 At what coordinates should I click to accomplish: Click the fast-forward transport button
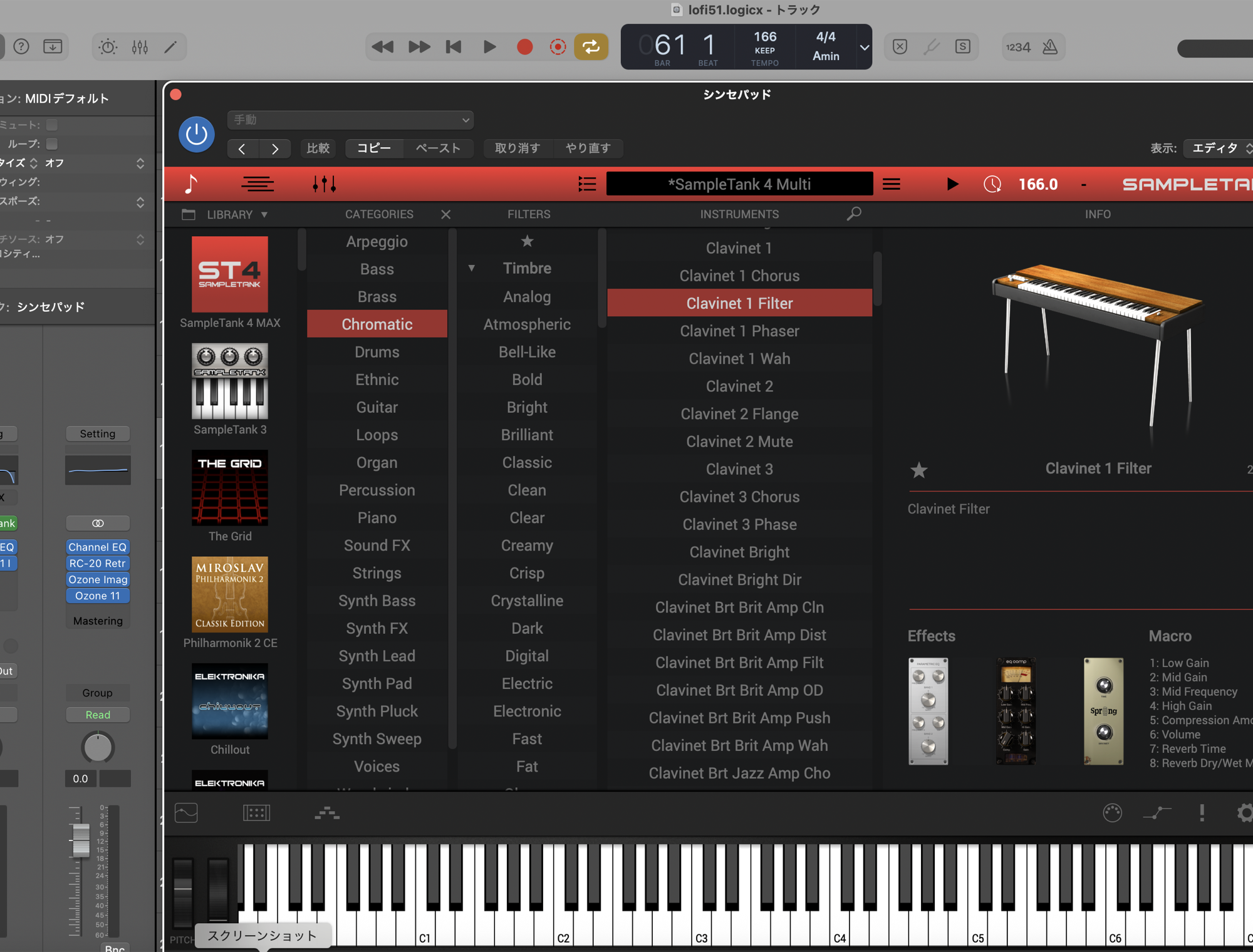(x=419, y=47)
